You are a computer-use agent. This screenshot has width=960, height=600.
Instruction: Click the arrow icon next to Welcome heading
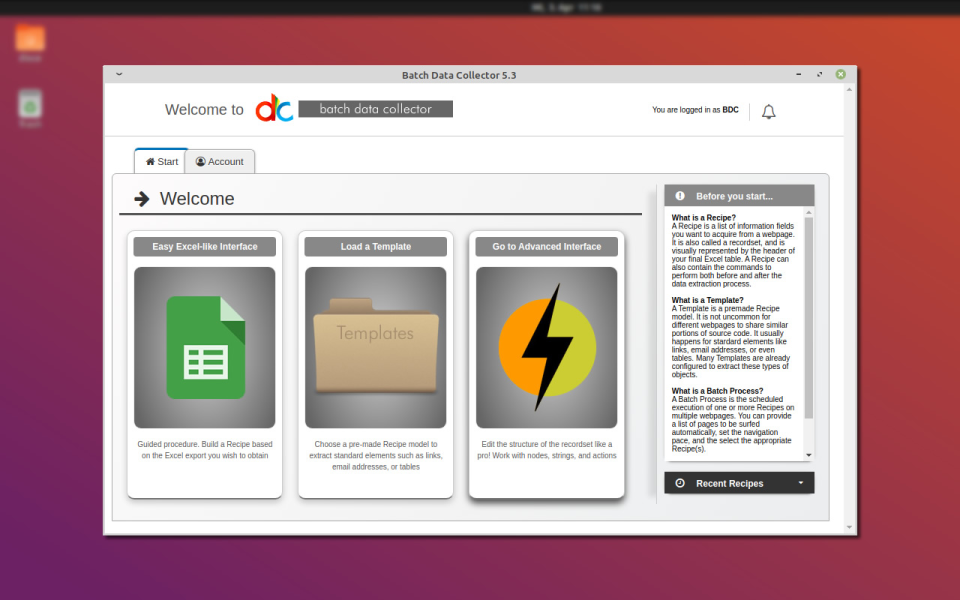pos(140,199)
